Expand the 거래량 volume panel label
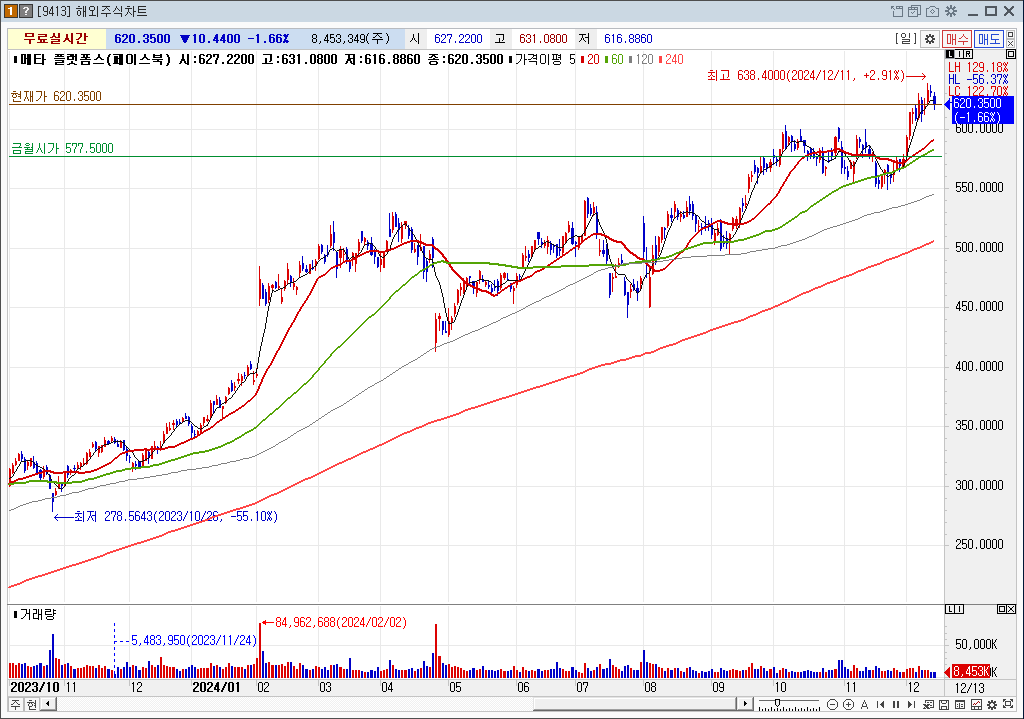Image resolution: width=1024 pixels, height=719 pixels. point(36,613)
